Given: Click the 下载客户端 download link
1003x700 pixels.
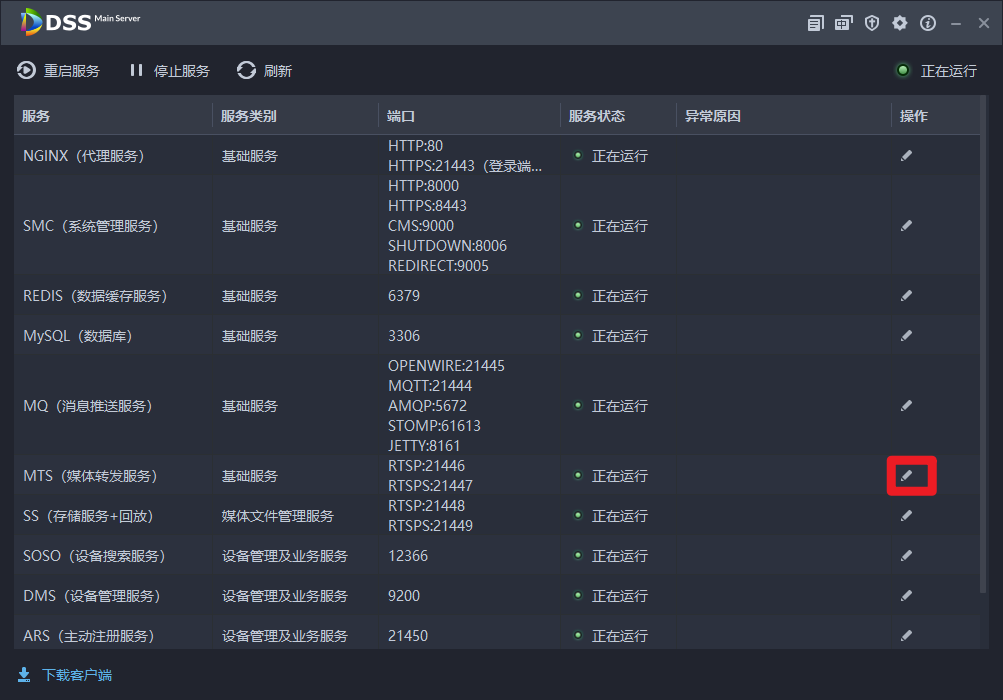Looking at the screenshot, I should (x=65, y=675).
